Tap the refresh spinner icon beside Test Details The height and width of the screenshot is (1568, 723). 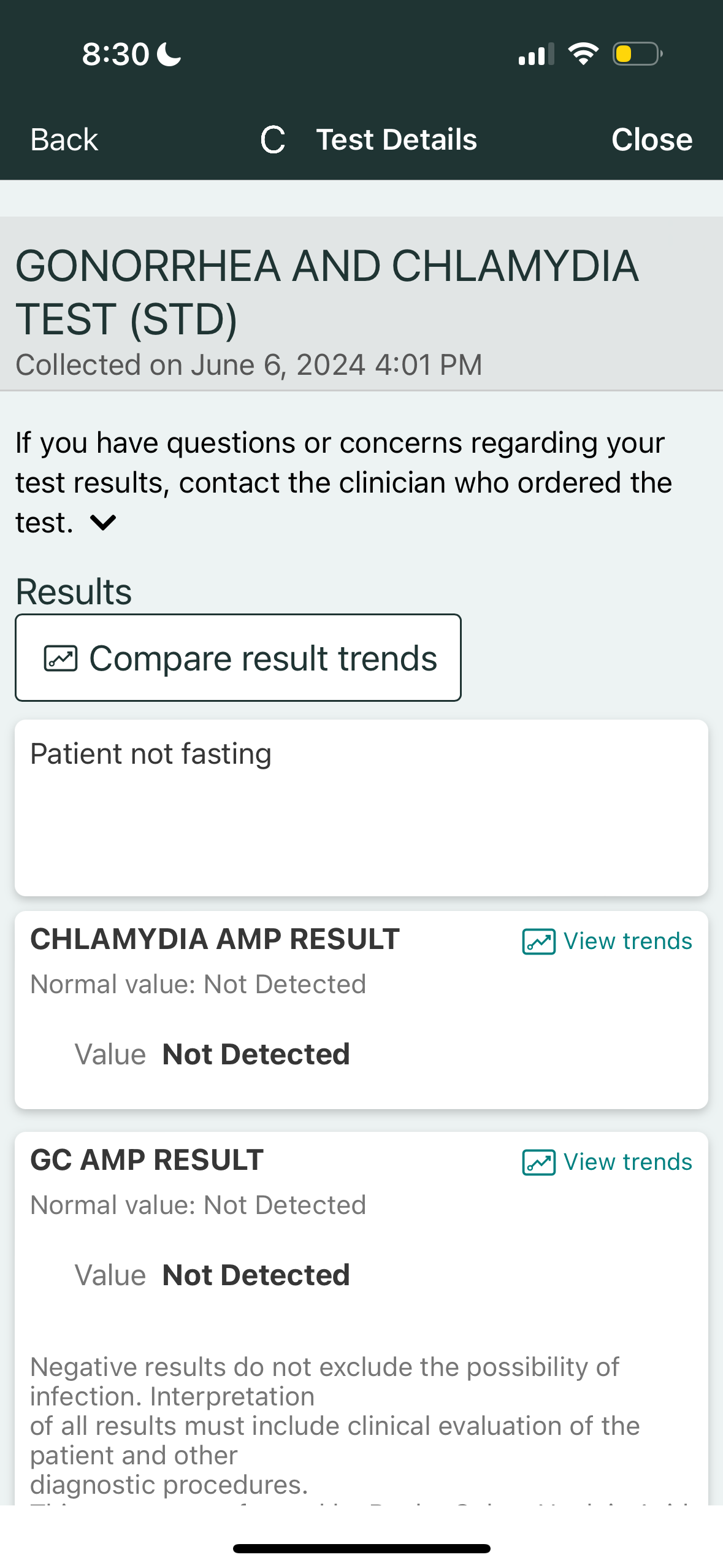[273, 140]
